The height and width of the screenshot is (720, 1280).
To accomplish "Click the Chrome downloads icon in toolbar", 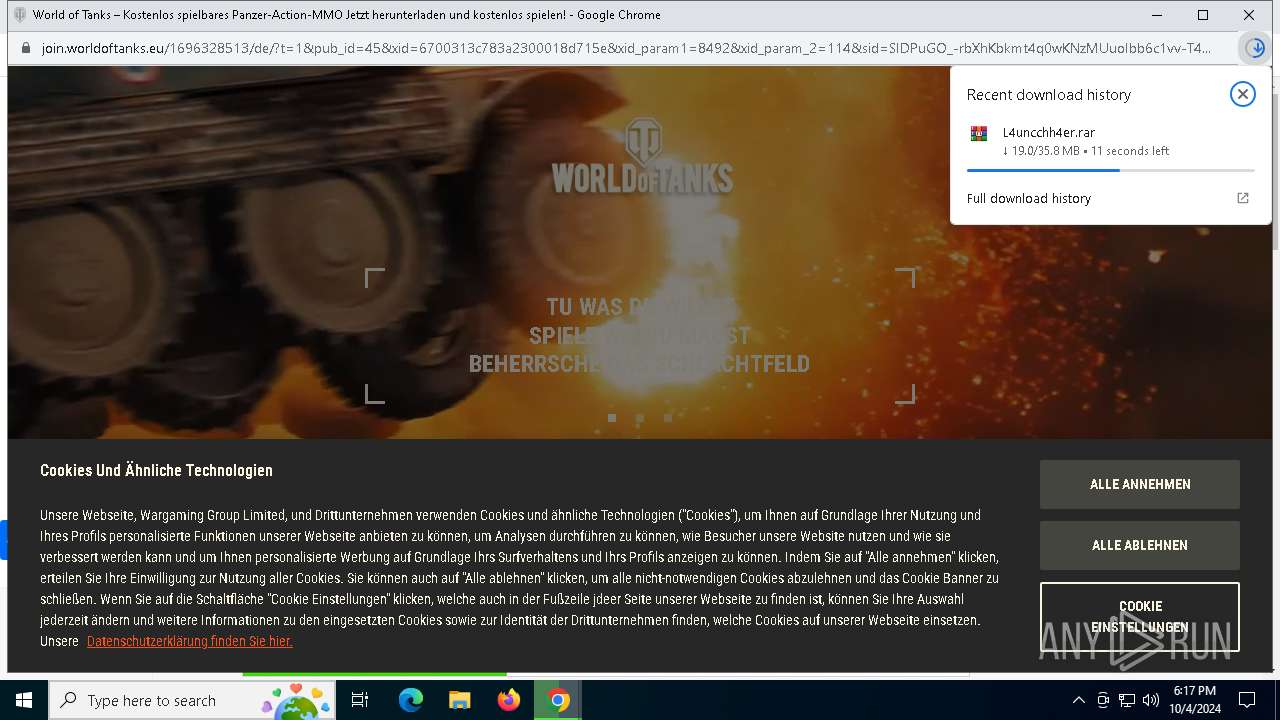I will [1254, 47].
